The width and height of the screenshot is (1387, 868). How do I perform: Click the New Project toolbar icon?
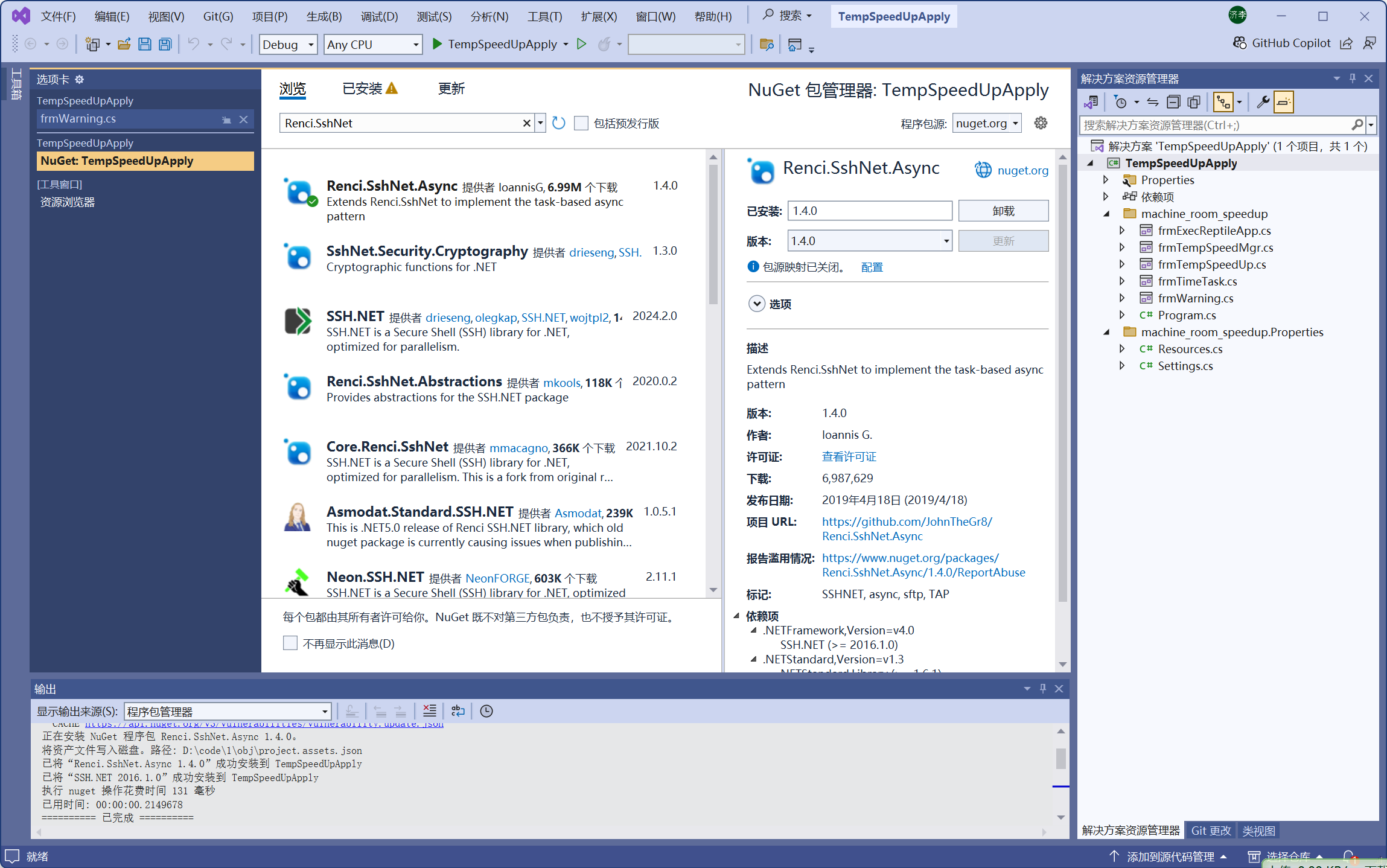click(92, 44)
